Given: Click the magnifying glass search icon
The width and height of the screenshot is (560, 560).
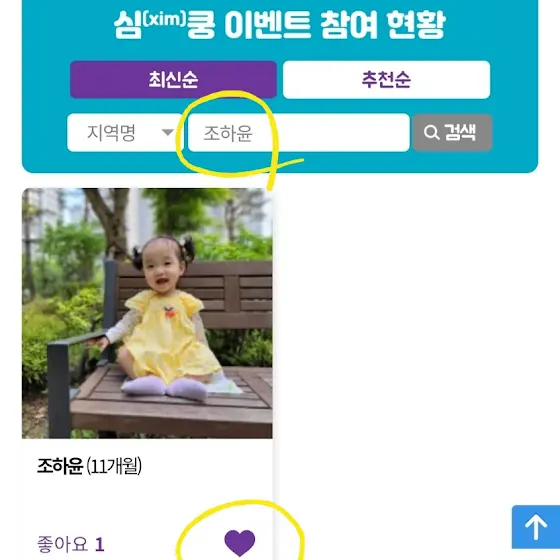Looking at the screenshot, I should 431,132.
